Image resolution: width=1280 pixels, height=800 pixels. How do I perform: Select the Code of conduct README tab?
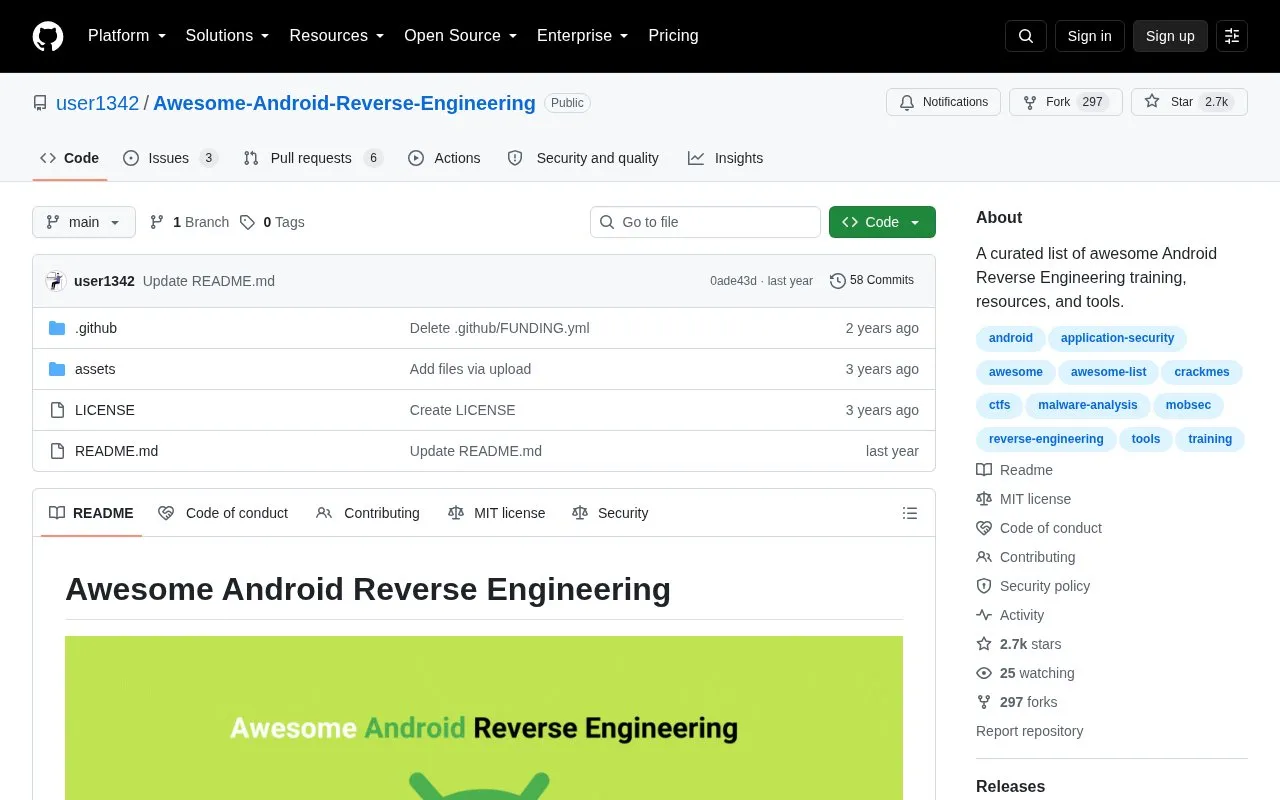[x=223, y=513]
